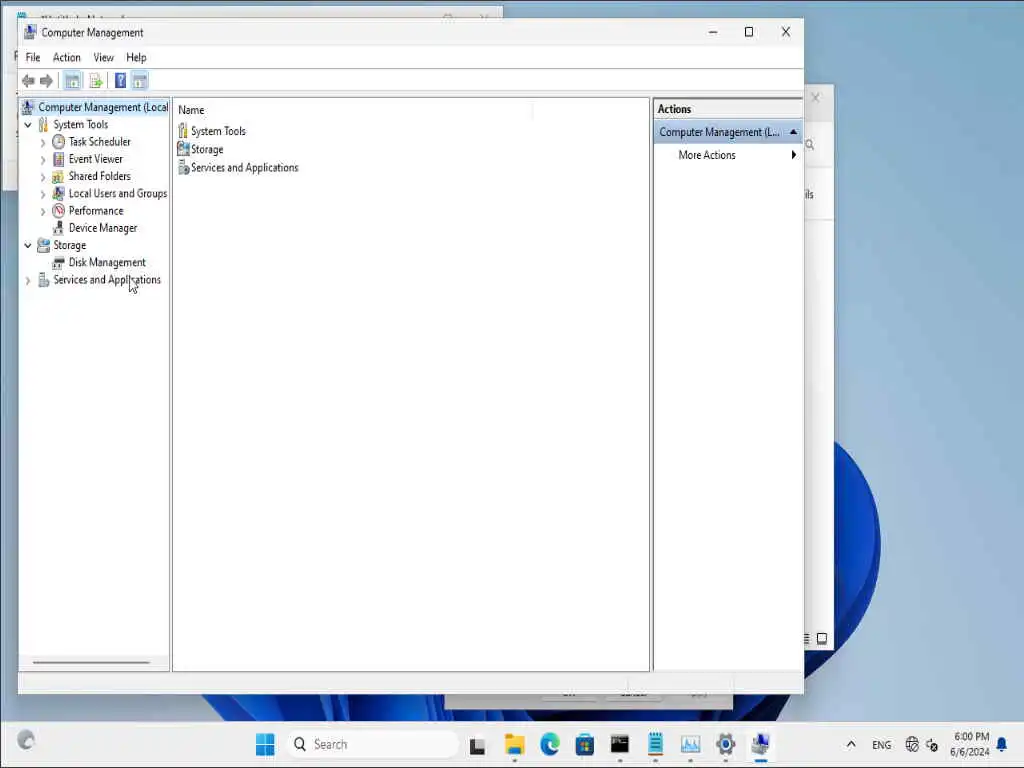
Task: Open the terminal icon on taskbar
Action: (620, 744)
